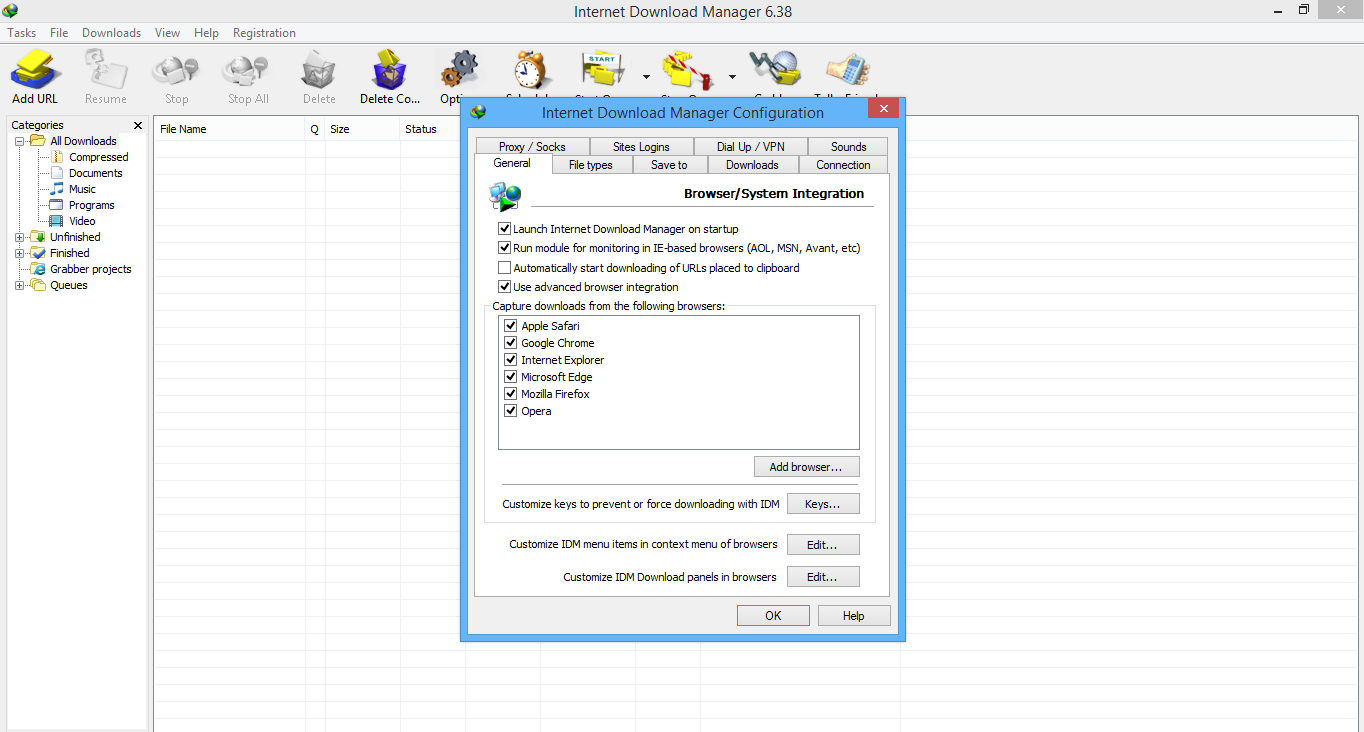Screen dimensions: 1364x732
Task: Uncheck Apple Safari browser capture
Action: point(511,326)
